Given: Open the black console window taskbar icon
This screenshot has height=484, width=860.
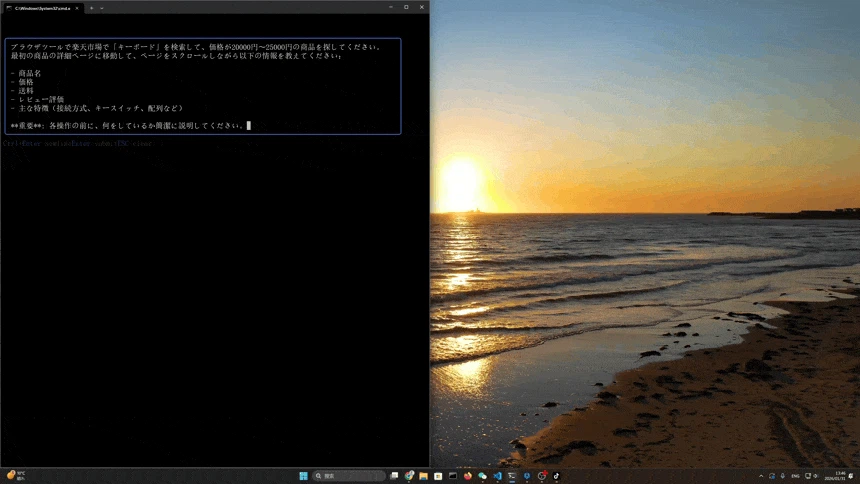Looking at the screenshot, I should (452, 476).
